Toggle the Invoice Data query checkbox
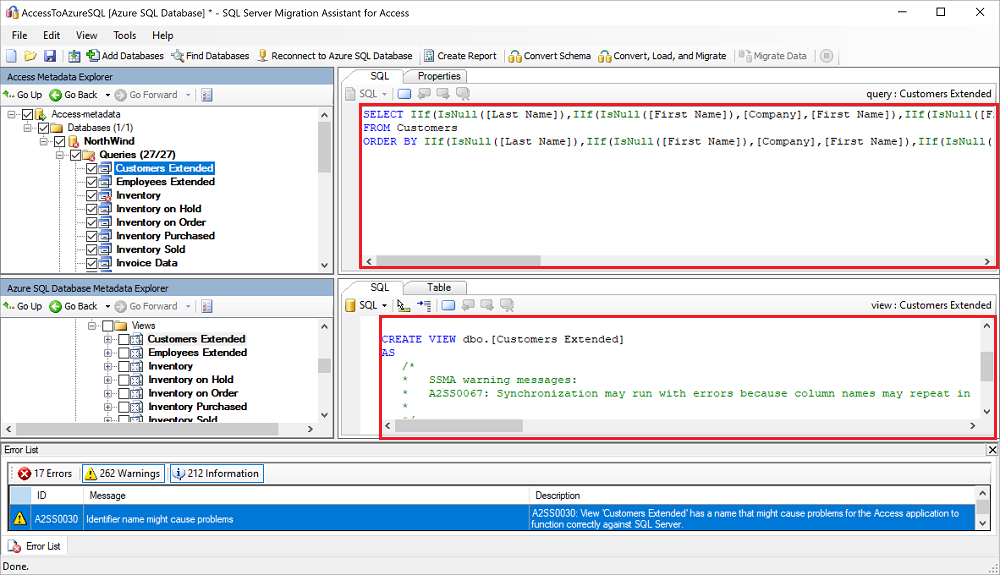 coord(92,263)
